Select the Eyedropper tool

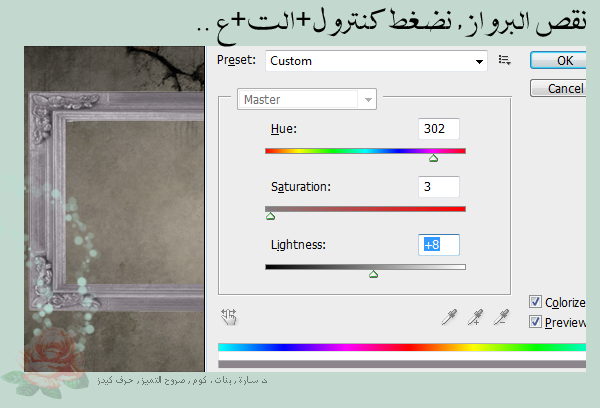coord(450,317)
